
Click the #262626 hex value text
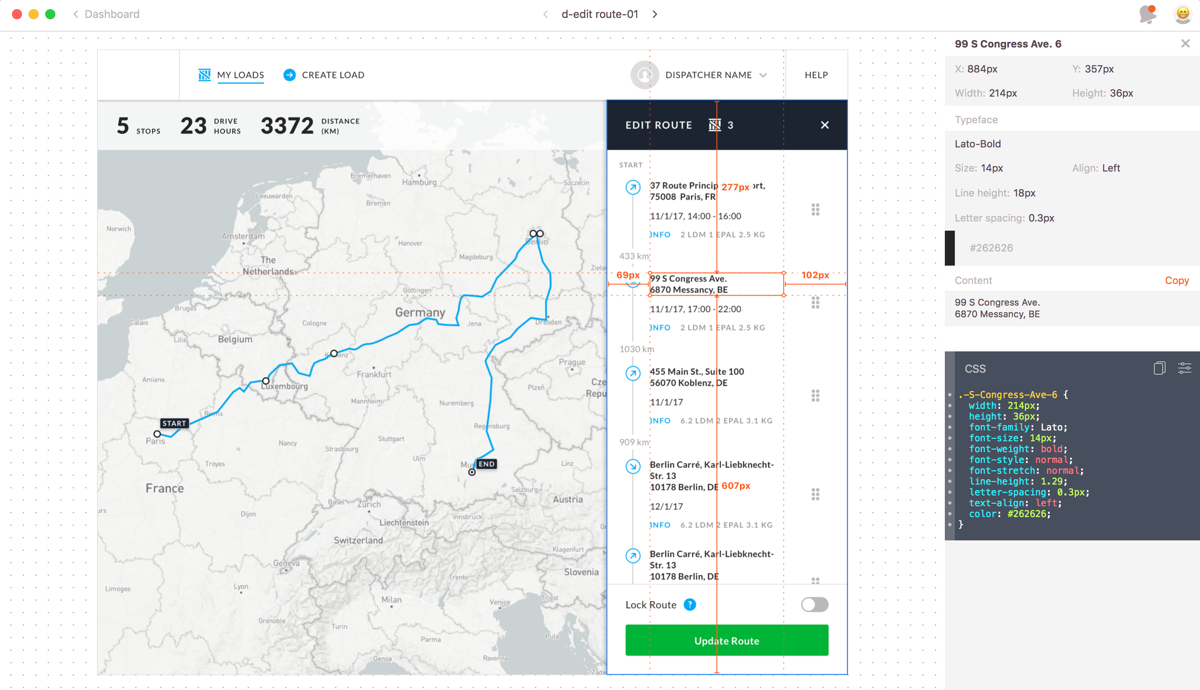click(991, 248)
